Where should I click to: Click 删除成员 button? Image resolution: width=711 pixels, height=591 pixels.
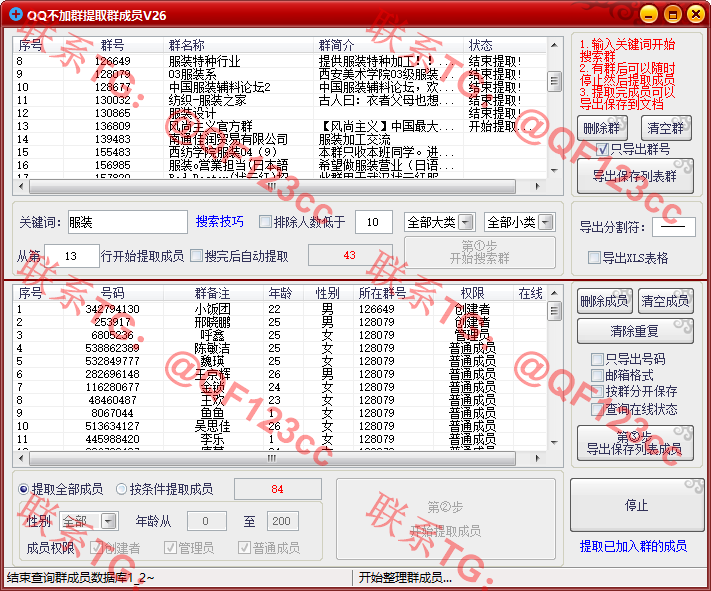tap(604, 301)
